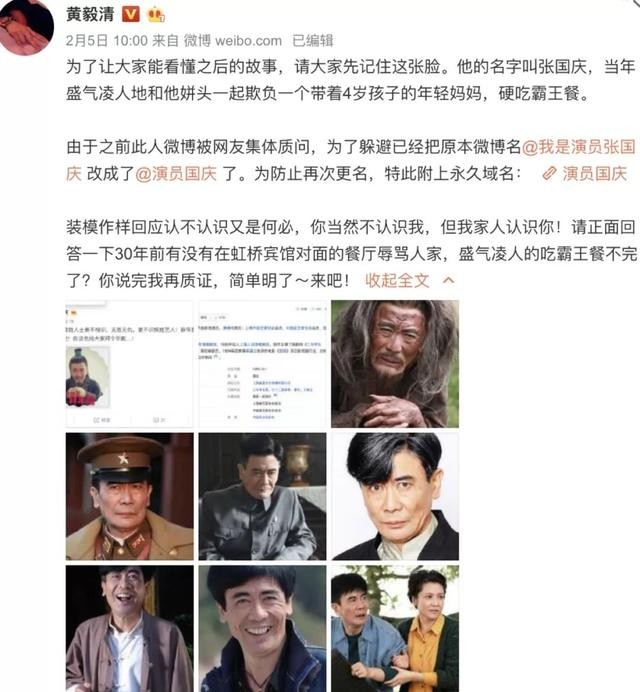Image resolution: width=640 pixels, height=692 pixels.
Task: Collapse post using the upward chevron
Action: click(x=448, y=280)
